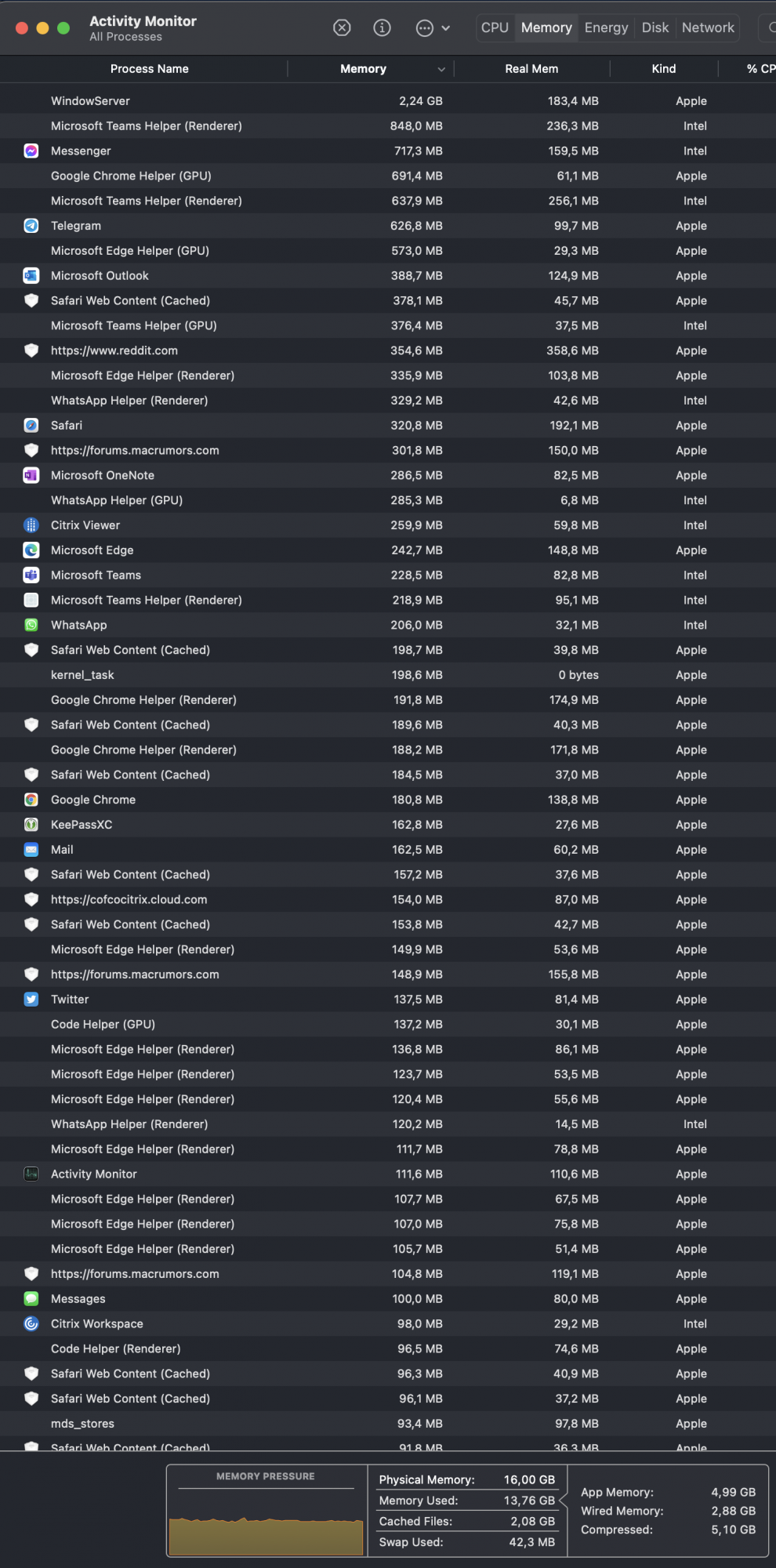Click the WhatsApp app icon
776x1568 pixels.
click(31, 625)
